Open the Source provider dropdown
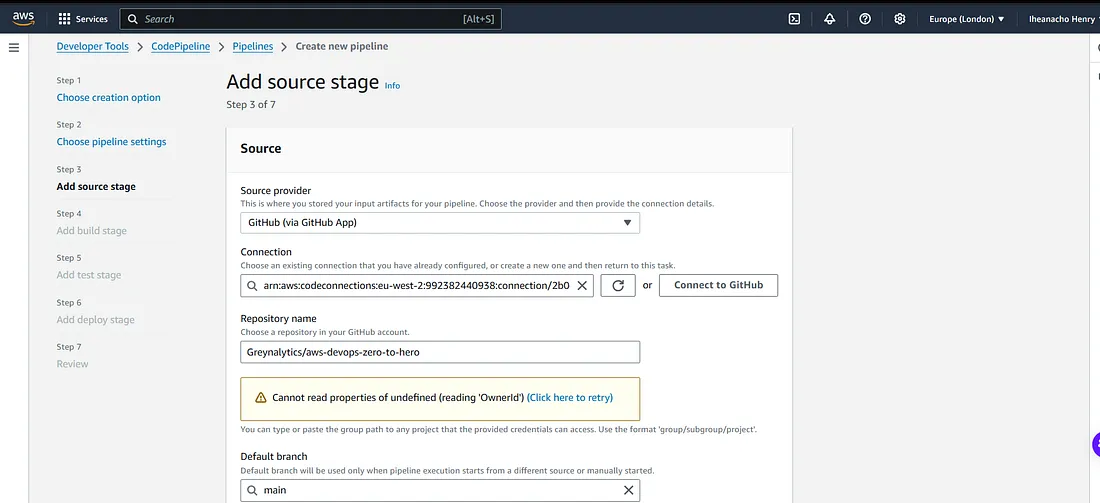 tap(440, 223)
